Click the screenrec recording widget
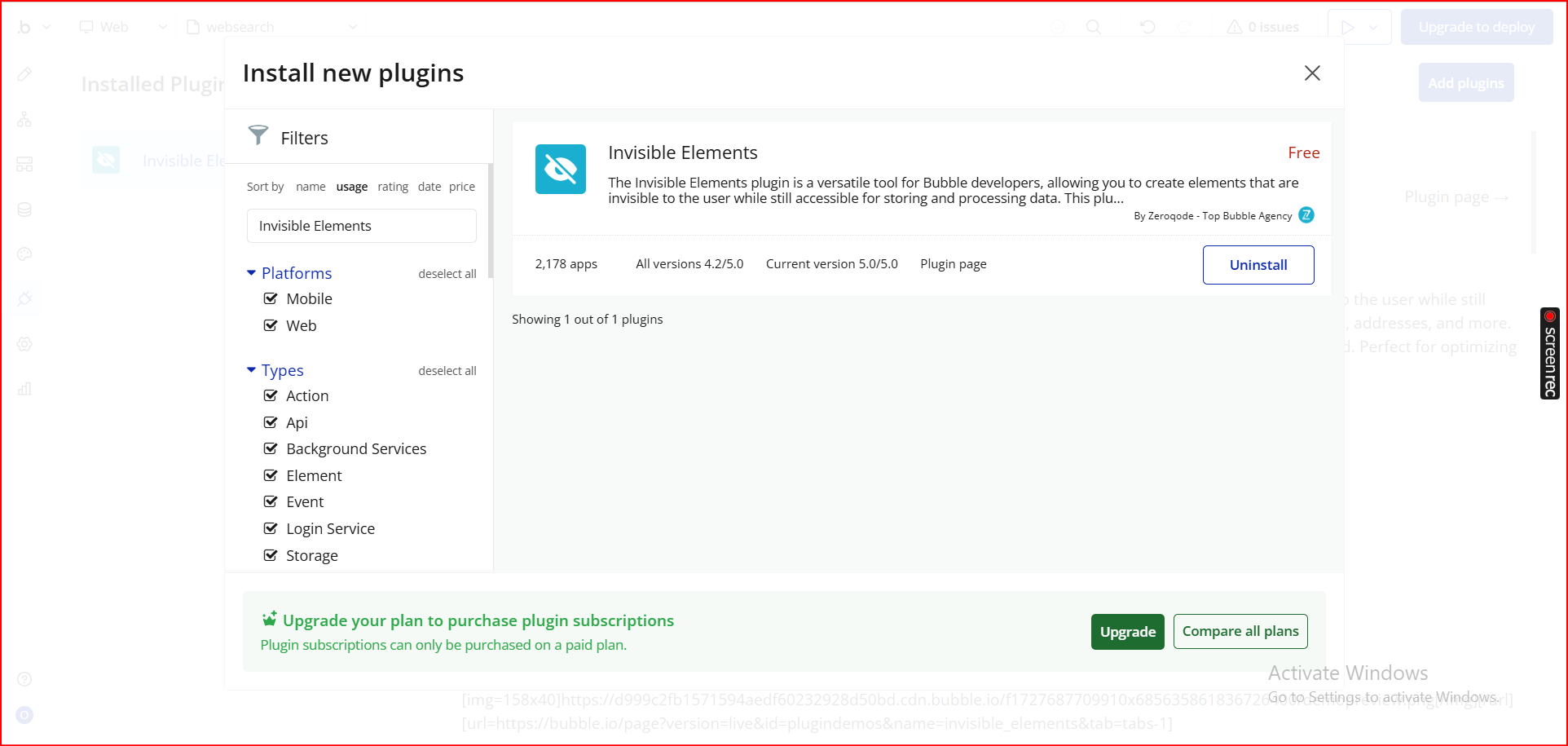This screenshot has height=746, width=1568. click(1549, 353)
